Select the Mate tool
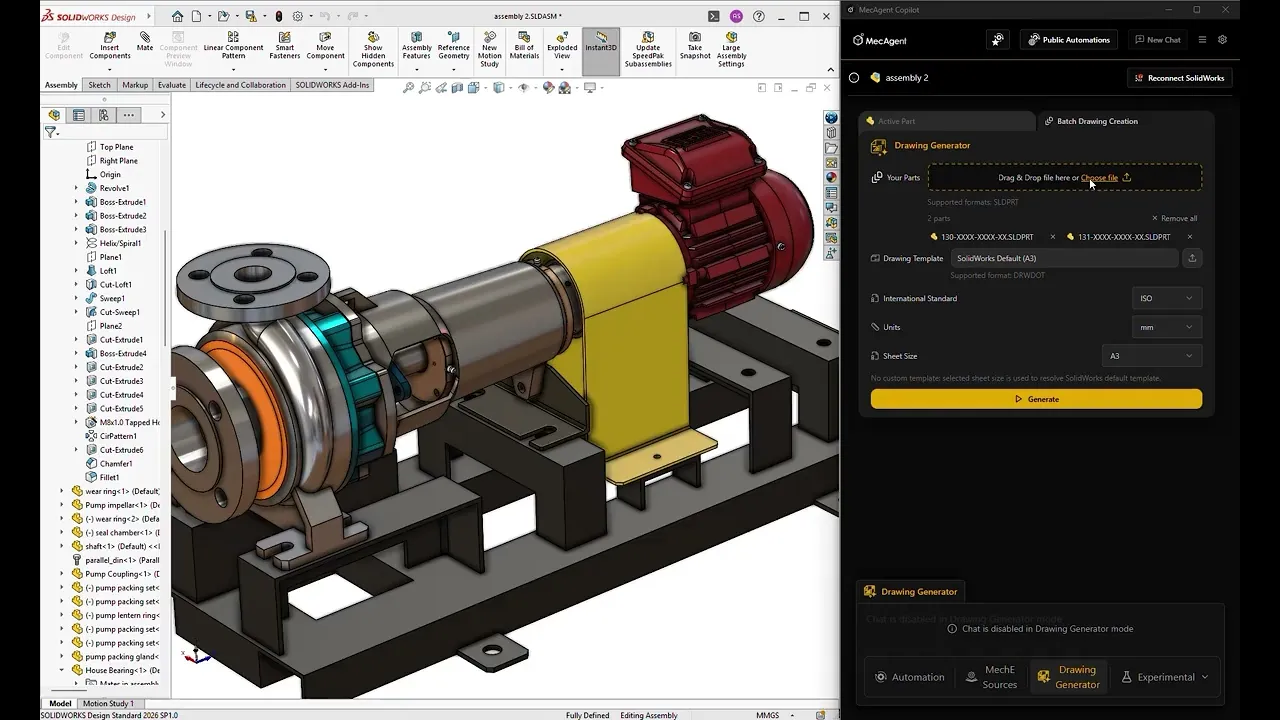Image resolution: width=1280 pixels, height=720 pixels. click(145, 41)
